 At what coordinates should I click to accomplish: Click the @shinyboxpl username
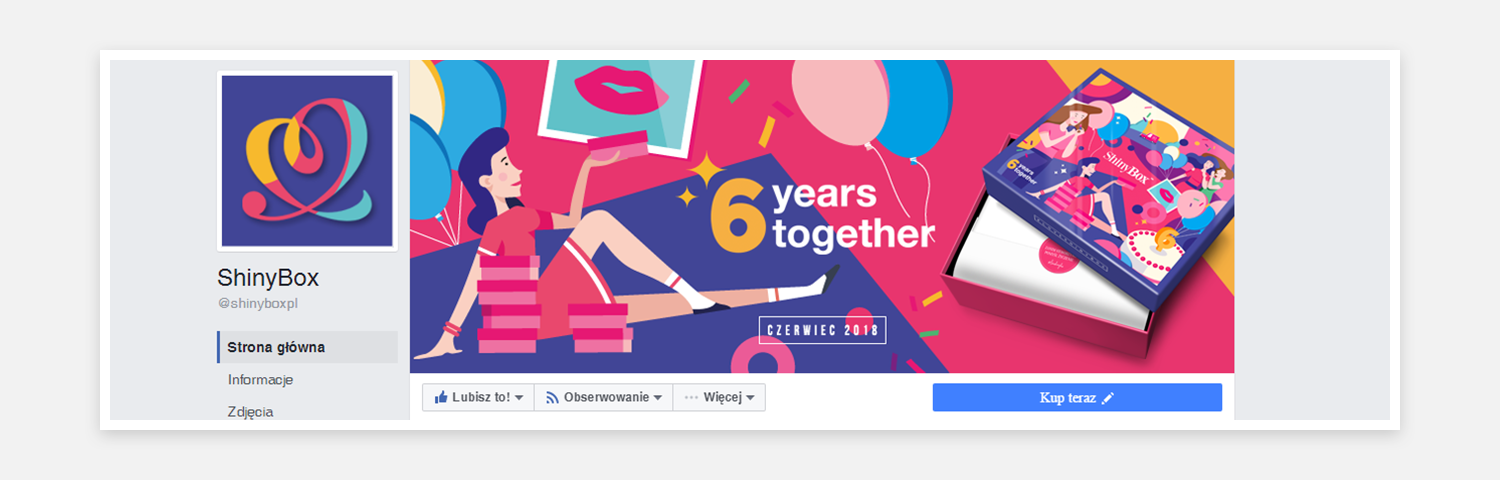(258, 303)
